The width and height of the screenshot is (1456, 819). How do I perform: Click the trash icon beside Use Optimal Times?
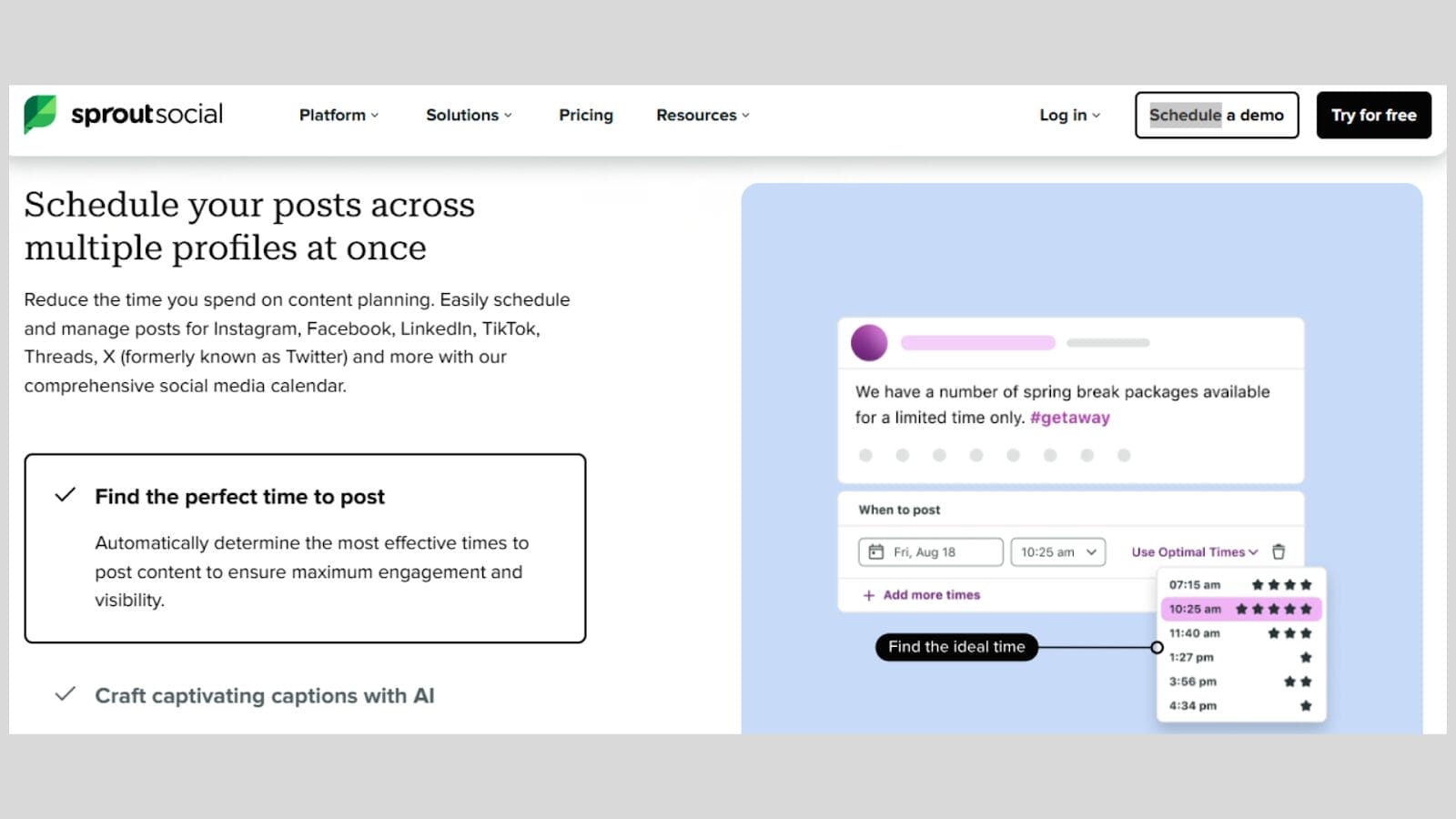coord(1279,551)
